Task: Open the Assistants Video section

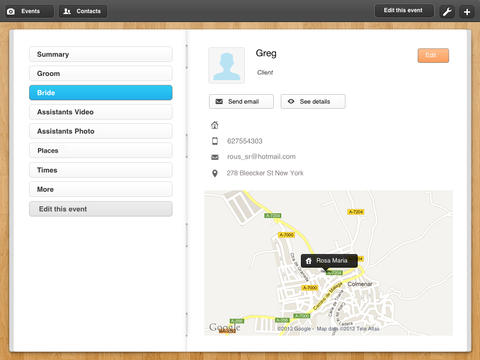Action: (101, 112)
